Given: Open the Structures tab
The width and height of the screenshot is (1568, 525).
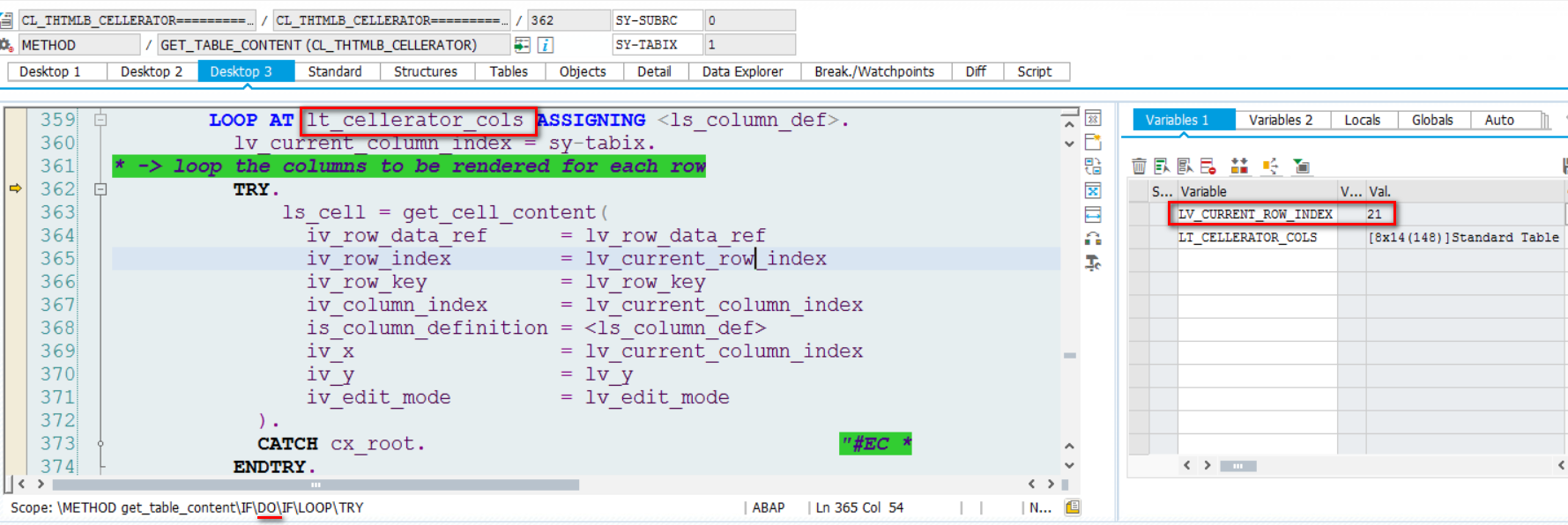Looking at the screenshot, I should 427,71.
